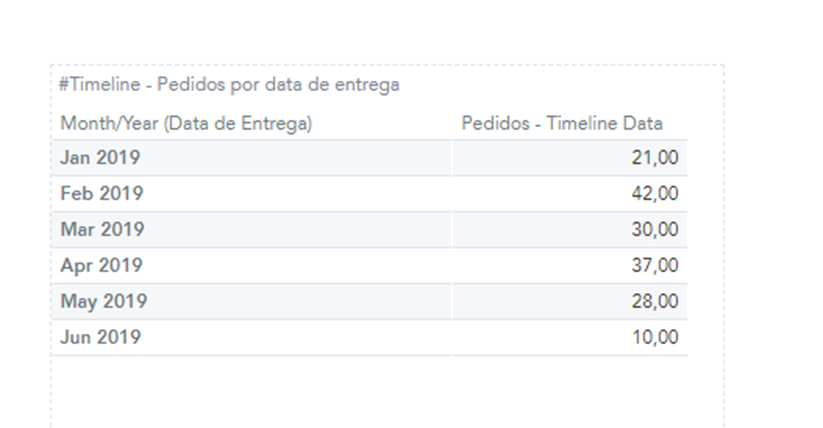Select the May 2019 row label

tap(103, 301)
